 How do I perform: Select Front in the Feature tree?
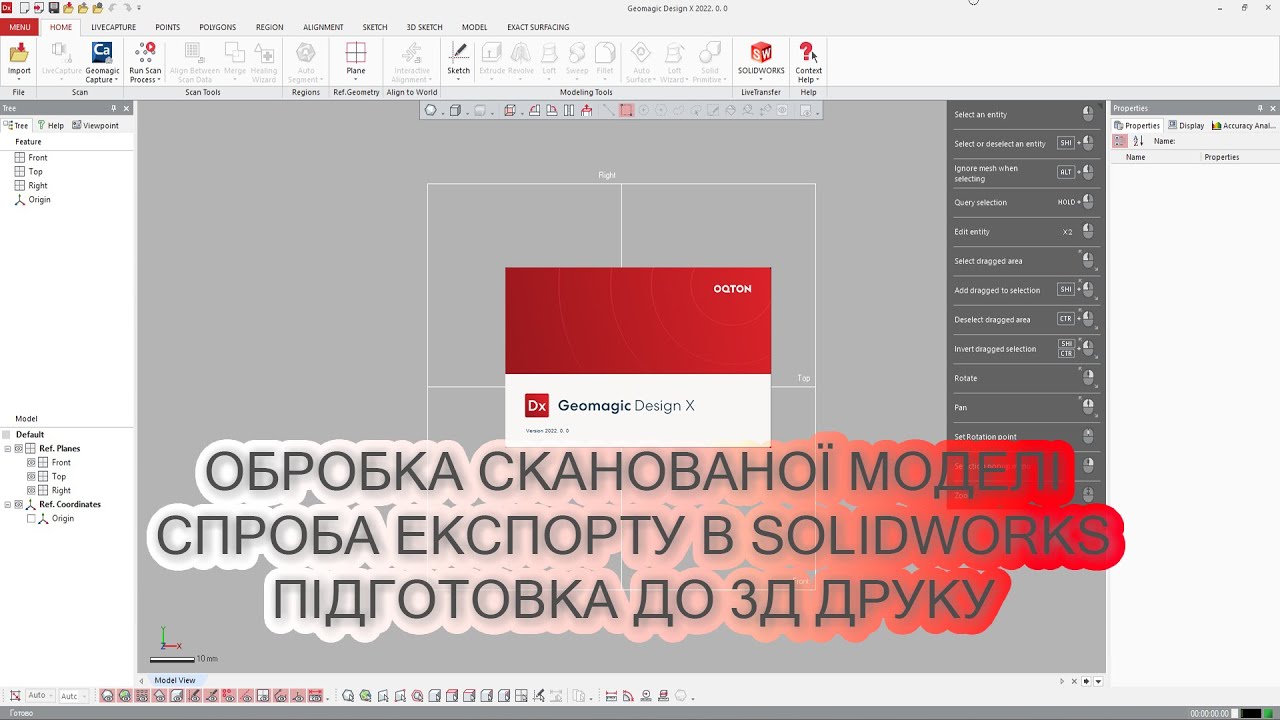coord(38,158)
